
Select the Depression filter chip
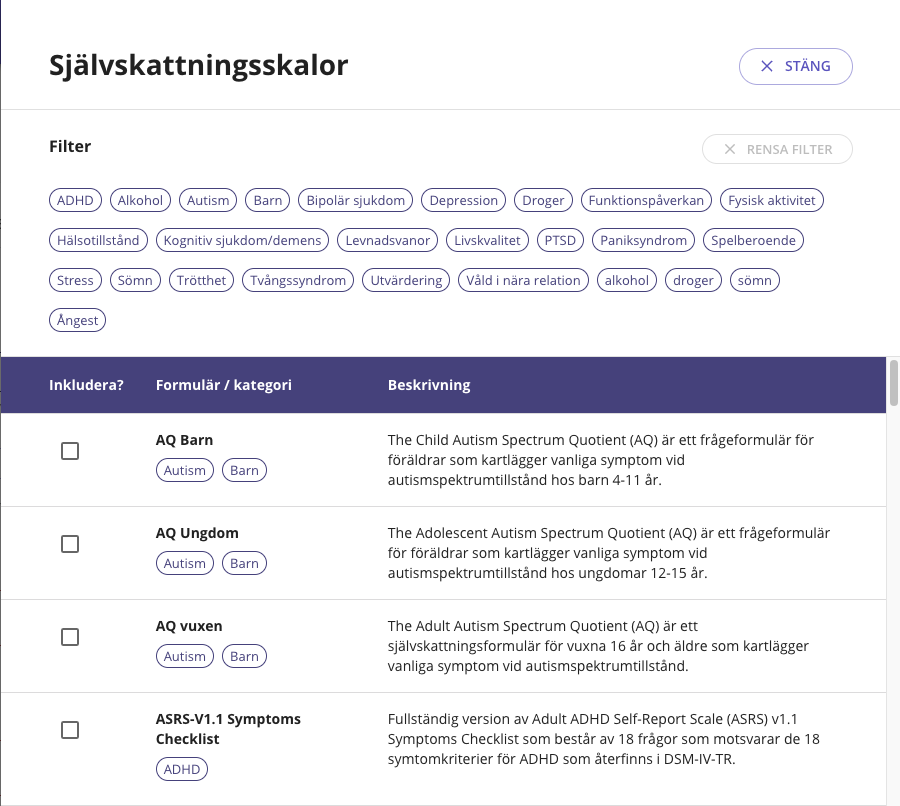tap(463, 200)
